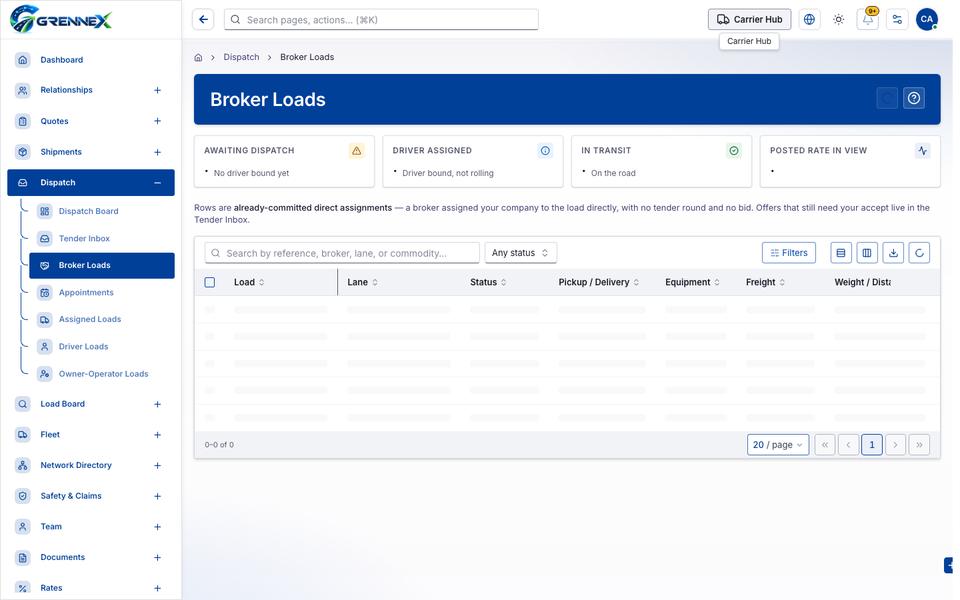Screen dimensions: 960x600
Task: Click the back arrow button
Action: (203, 20)
